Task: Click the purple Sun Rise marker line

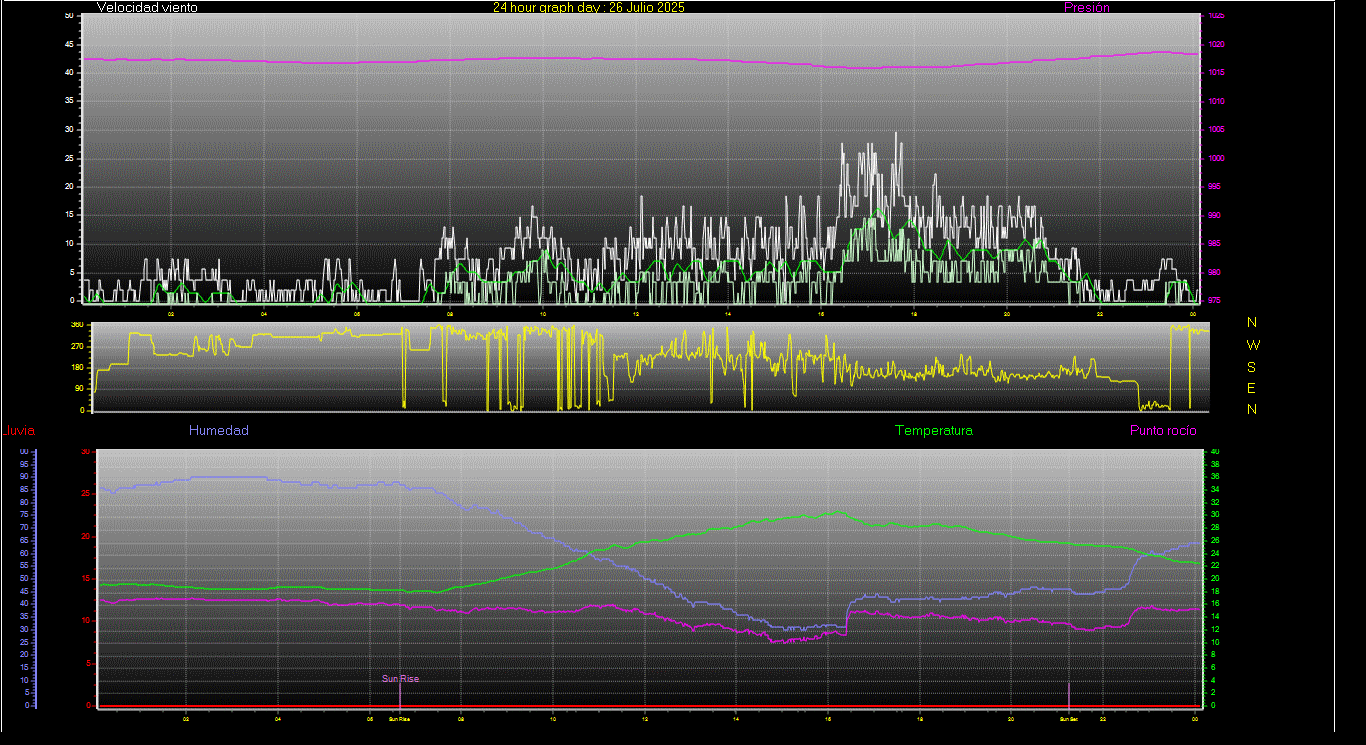Action: (400, 694)
